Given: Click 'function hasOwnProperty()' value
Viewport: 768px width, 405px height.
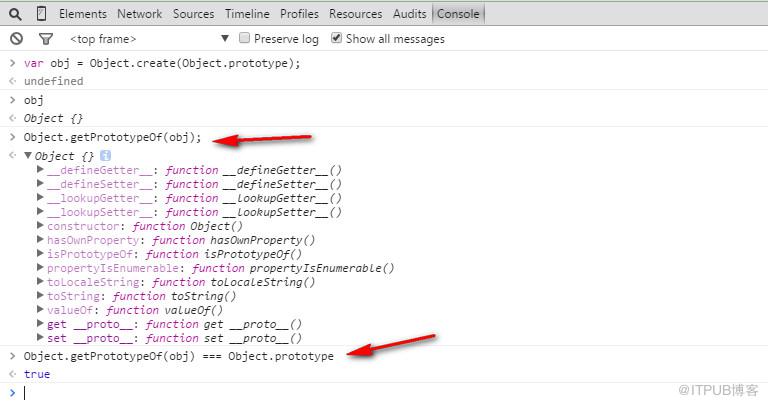Looking at the screenshot, I should [x=234, y=240].
